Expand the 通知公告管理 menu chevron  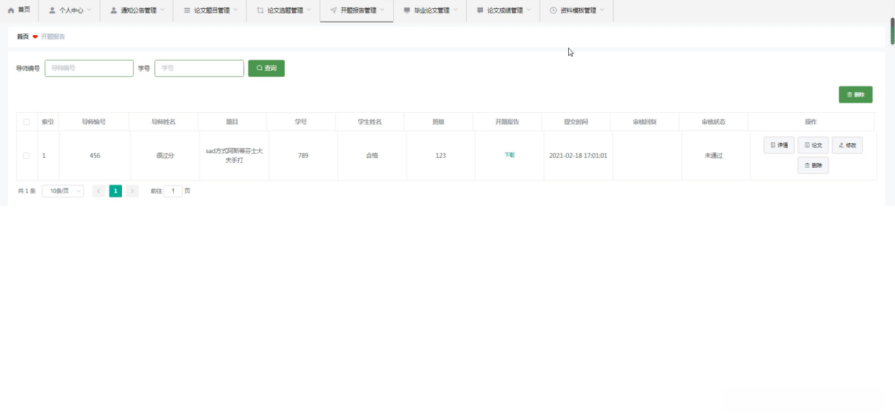[x=162, y=10]
